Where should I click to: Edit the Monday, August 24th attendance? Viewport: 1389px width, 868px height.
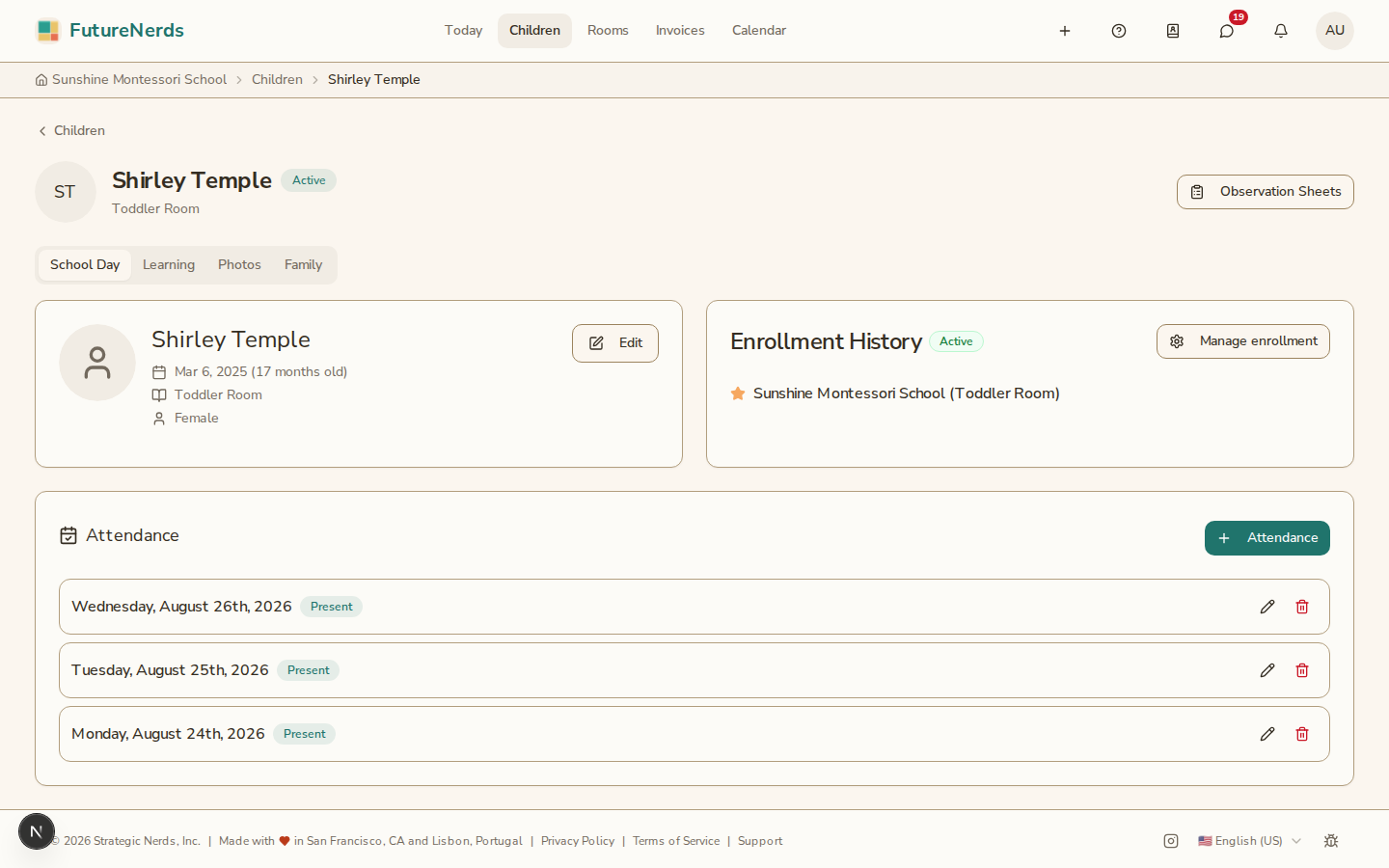1267,734
